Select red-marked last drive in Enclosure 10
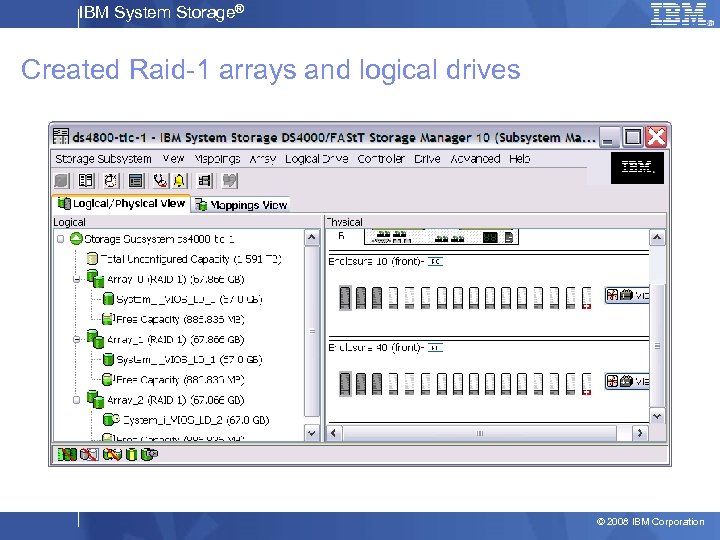Image resolution: width=720 pixels, height=540 pixels. coord(586,298)
